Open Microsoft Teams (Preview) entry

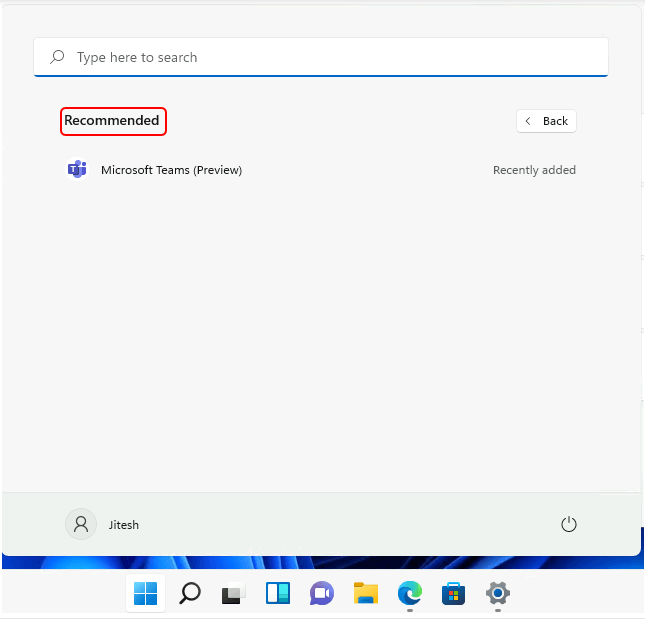(x=320, y=169)
